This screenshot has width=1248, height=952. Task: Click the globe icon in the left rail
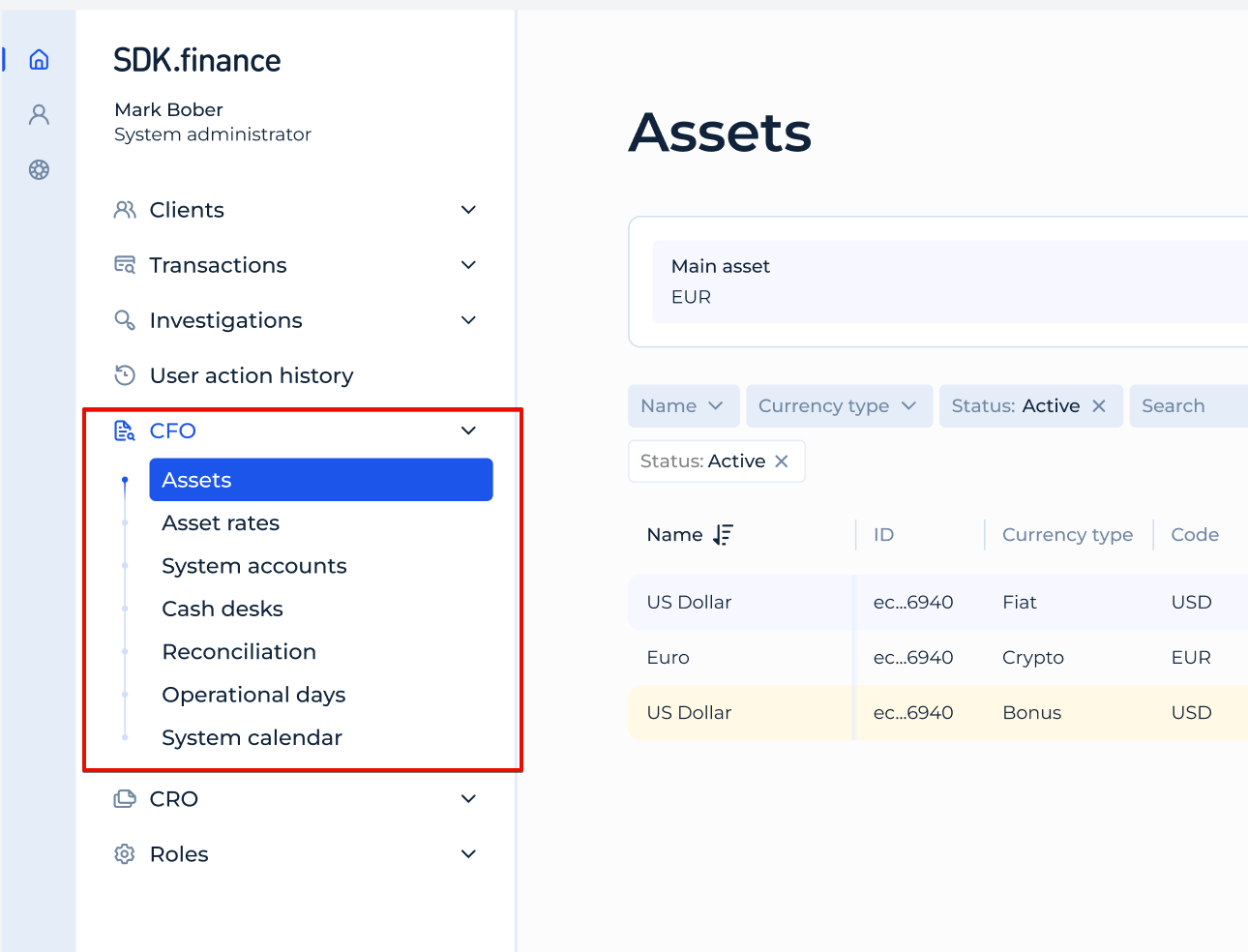coord(39,169)
